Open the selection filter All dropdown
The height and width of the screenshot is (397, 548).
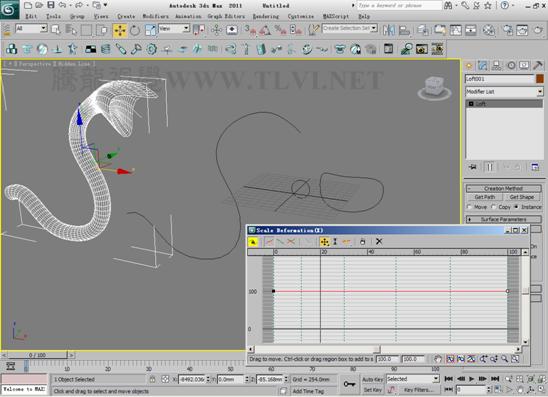31,29
